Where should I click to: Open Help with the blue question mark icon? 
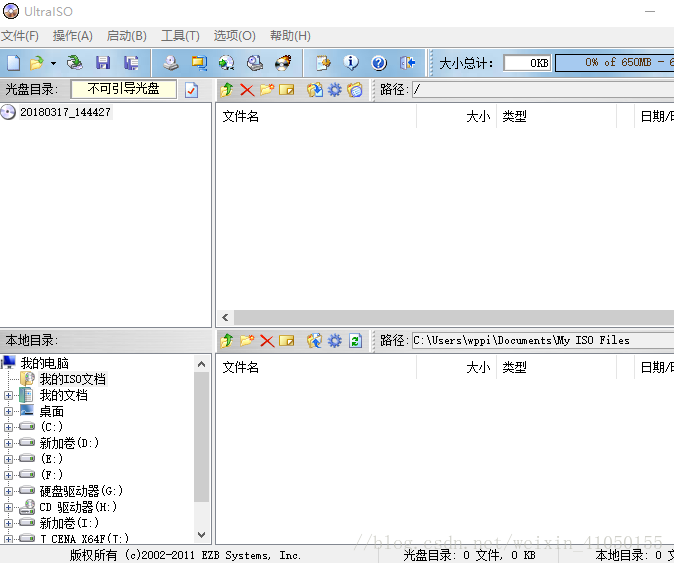click(379, 63)
